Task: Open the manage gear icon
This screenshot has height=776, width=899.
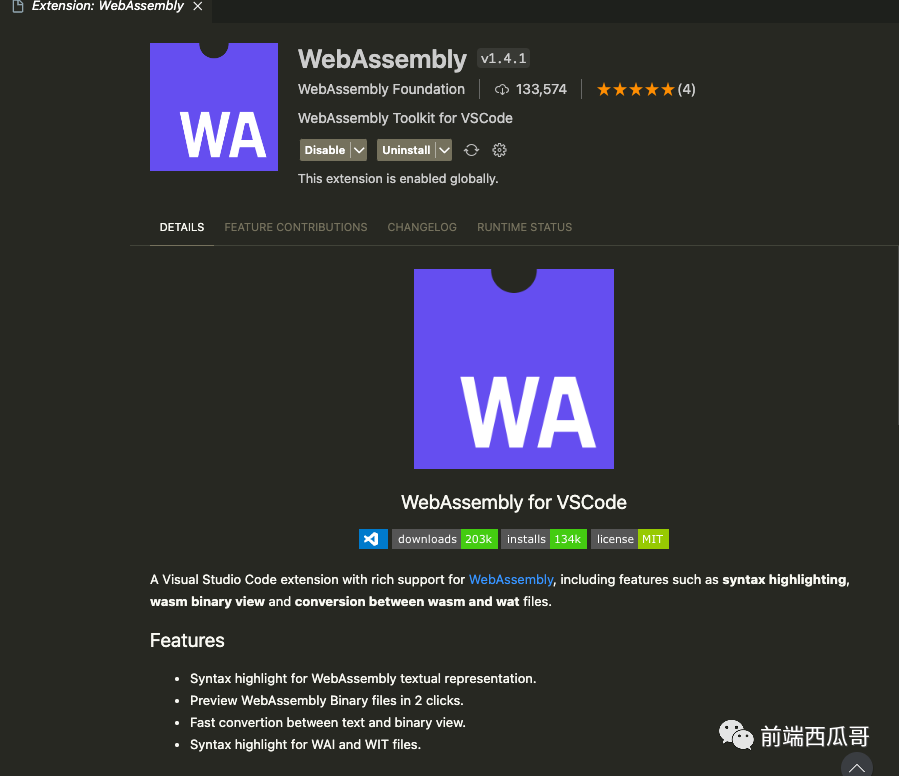Action: pyautogui.click(x=499, y=150)
